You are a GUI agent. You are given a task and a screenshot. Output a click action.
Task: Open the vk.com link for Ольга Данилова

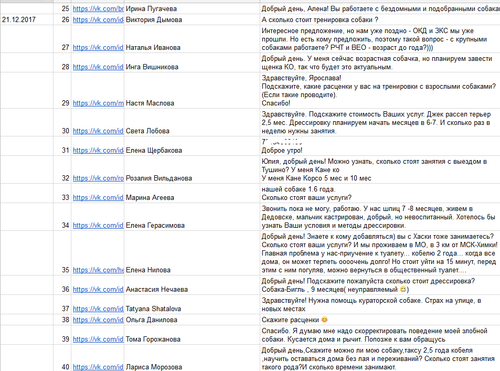tap(98, 320)
